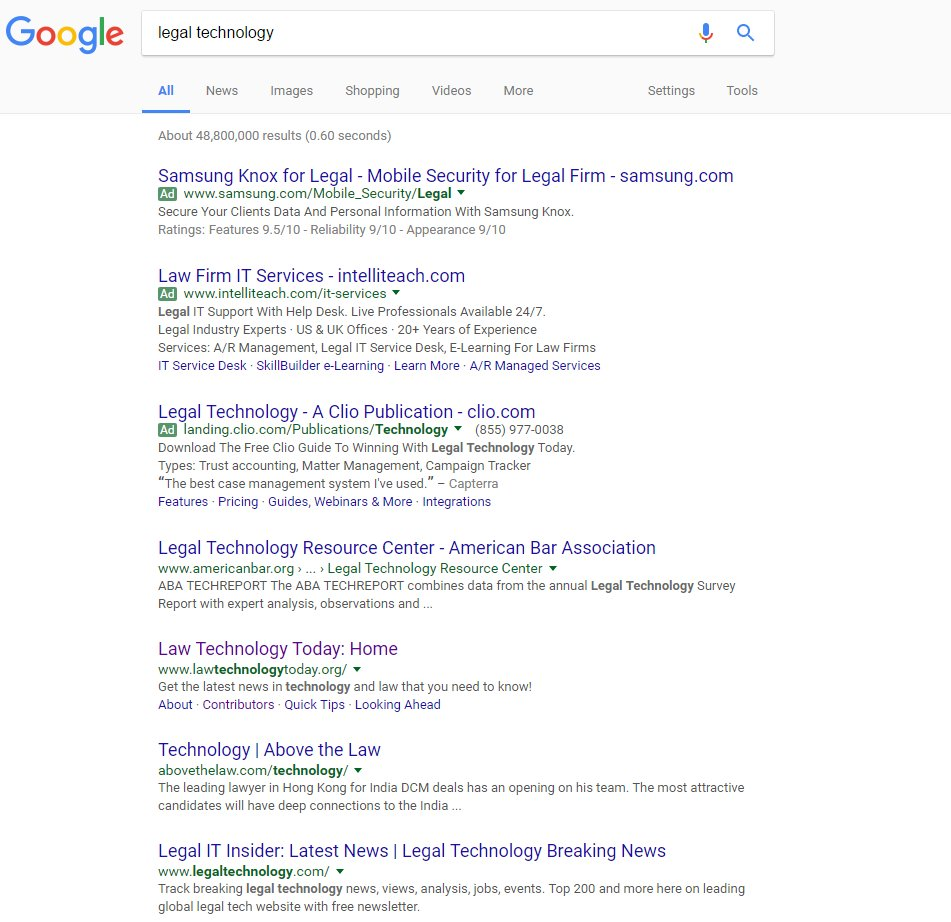Screen dimensions: 951x922
Task: Open the search Tools options
Action: 742,91
